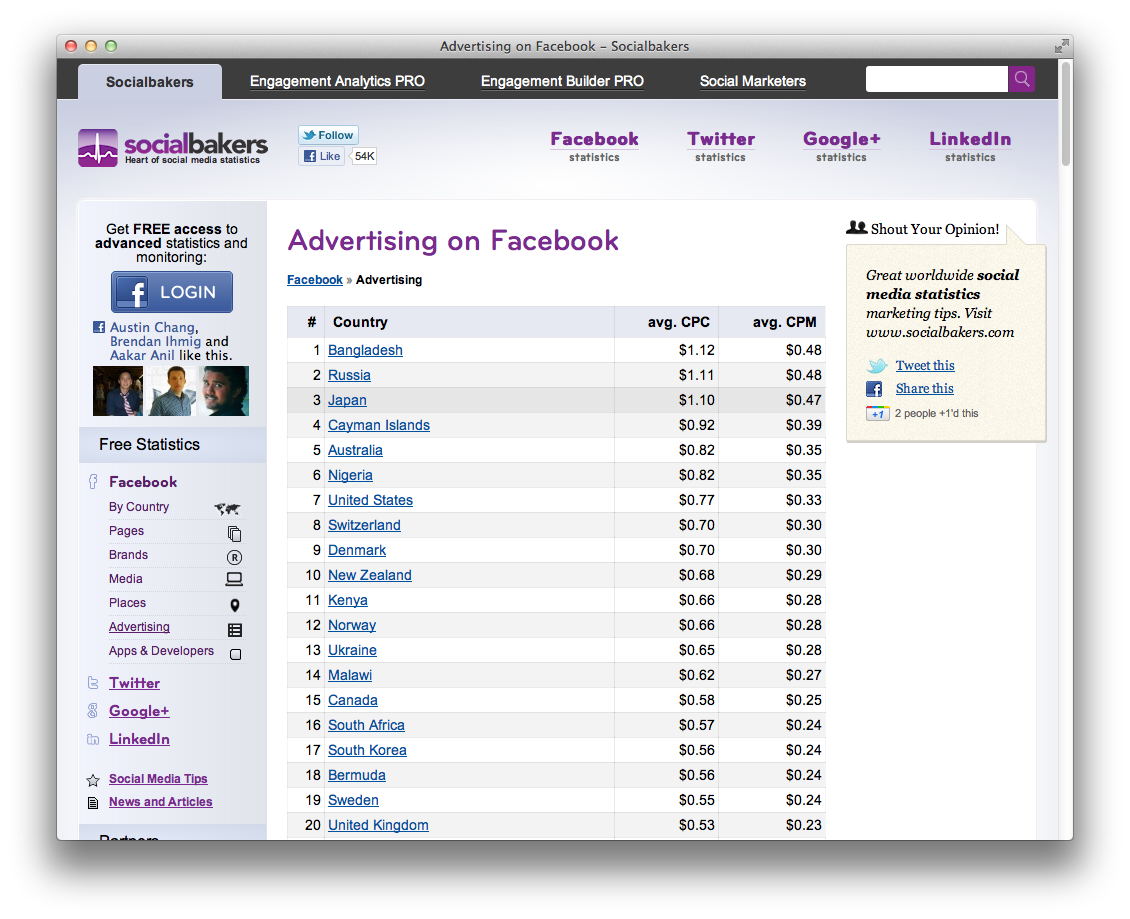Click the Twitter bird icon in sidebar
This screenshot has width=1130, height=919.
tap(93, 683)
